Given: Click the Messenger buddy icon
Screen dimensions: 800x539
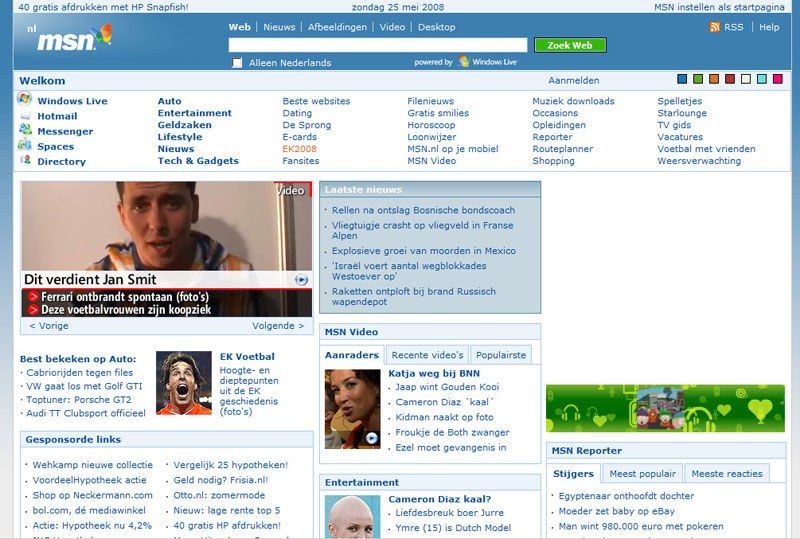Looking at the screenshot, I should 25,130.
